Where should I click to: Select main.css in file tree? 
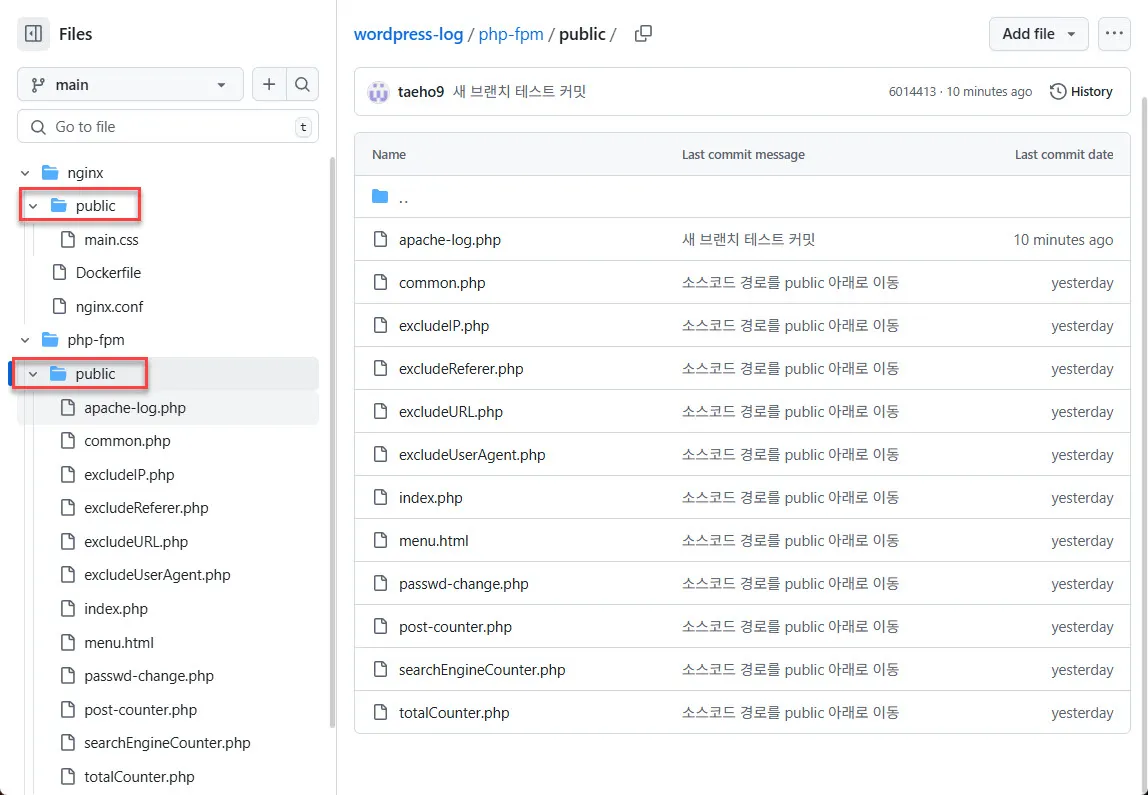point(111,240)
